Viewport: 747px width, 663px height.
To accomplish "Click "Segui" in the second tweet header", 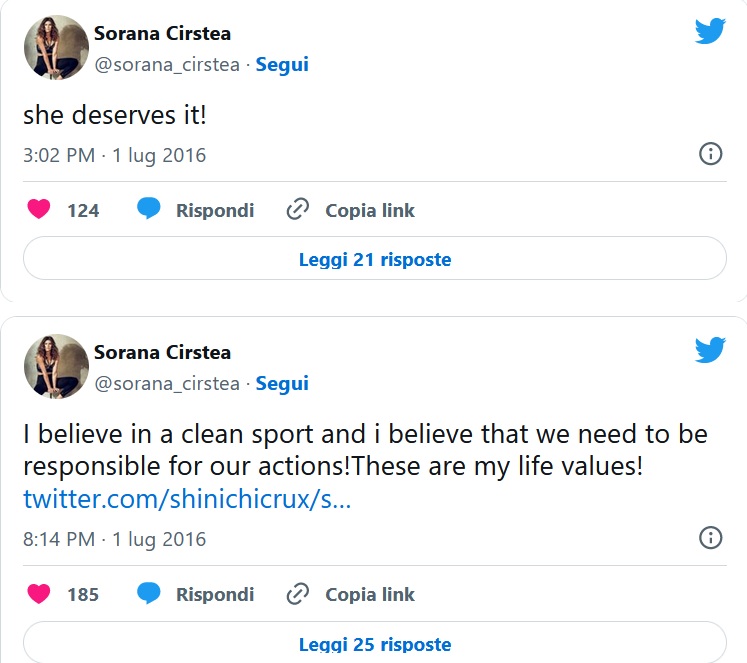I will pos(282,384).
